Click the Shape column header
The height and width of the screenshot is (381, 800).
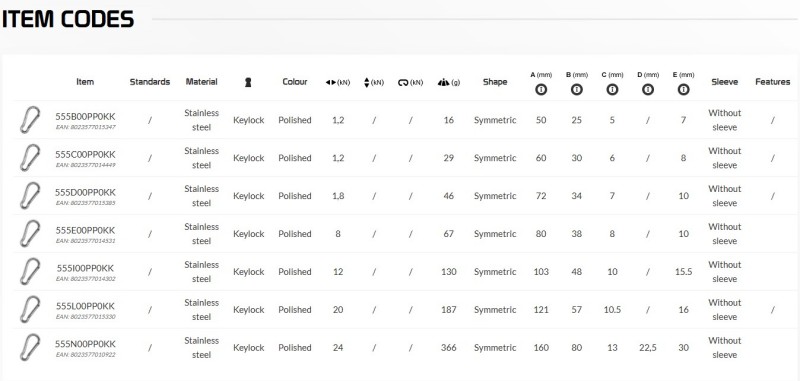click(x=495, y=82)
